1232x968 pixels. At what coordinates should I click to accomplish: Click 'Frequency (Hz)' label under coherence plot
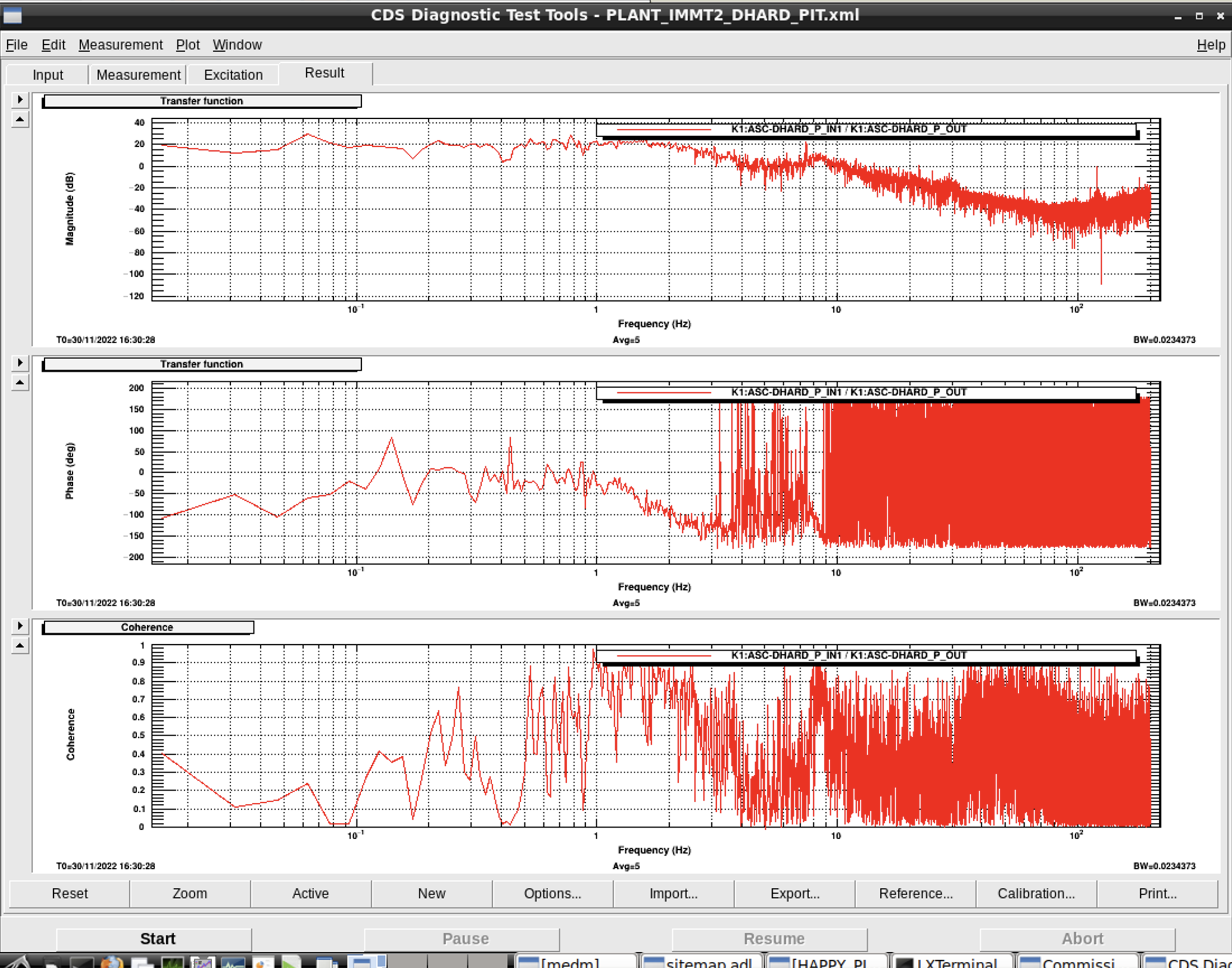[x=654, y=850]
